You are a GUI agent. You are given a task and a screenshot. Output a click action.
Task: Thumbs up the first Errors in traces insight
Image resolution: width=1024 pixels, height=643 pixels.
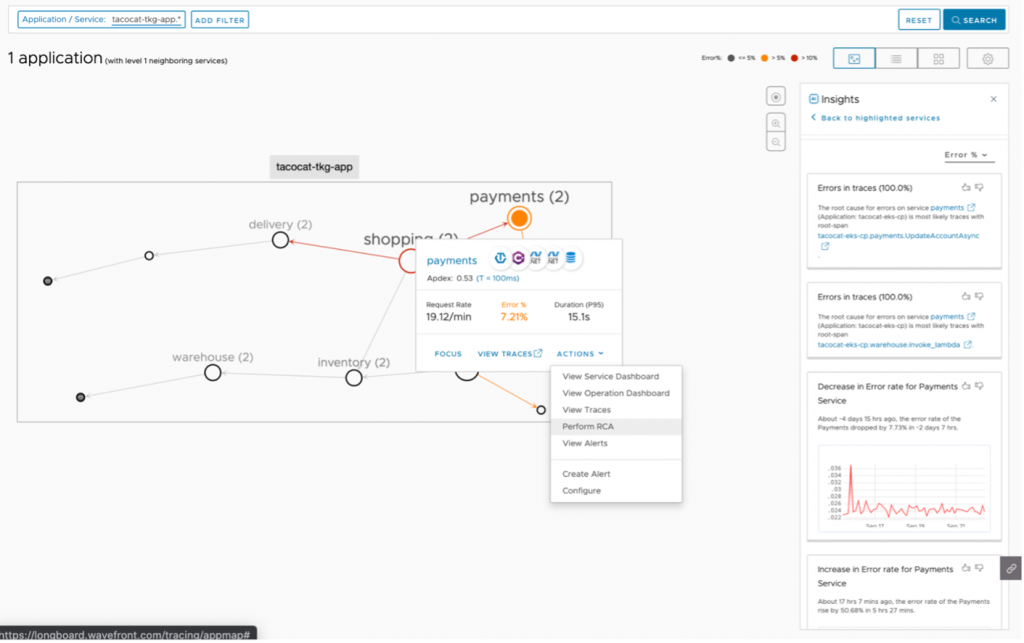click(965, 187)
